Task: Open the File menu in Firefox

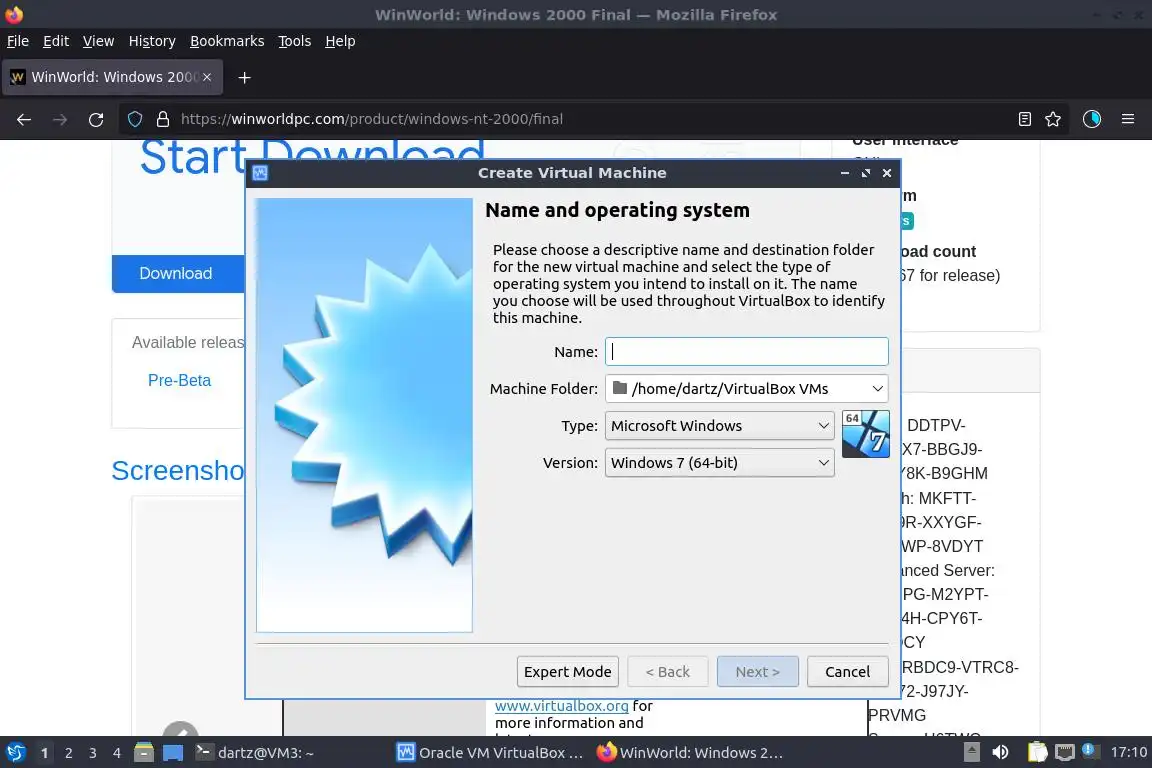Action: tap(18, 41)
